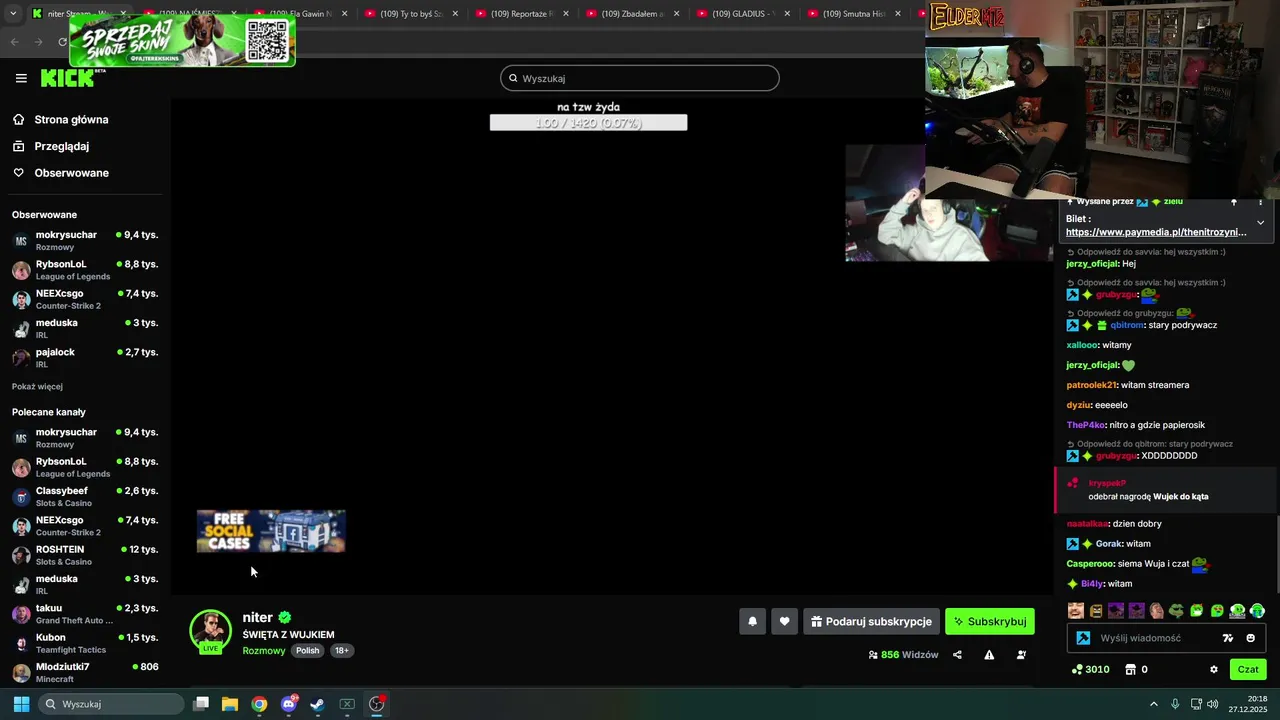The width and height of the screenshot is (1280, 720).
Task: Switch to the Smutna Hist YouTube tab
Action: [x=855, y=14]
